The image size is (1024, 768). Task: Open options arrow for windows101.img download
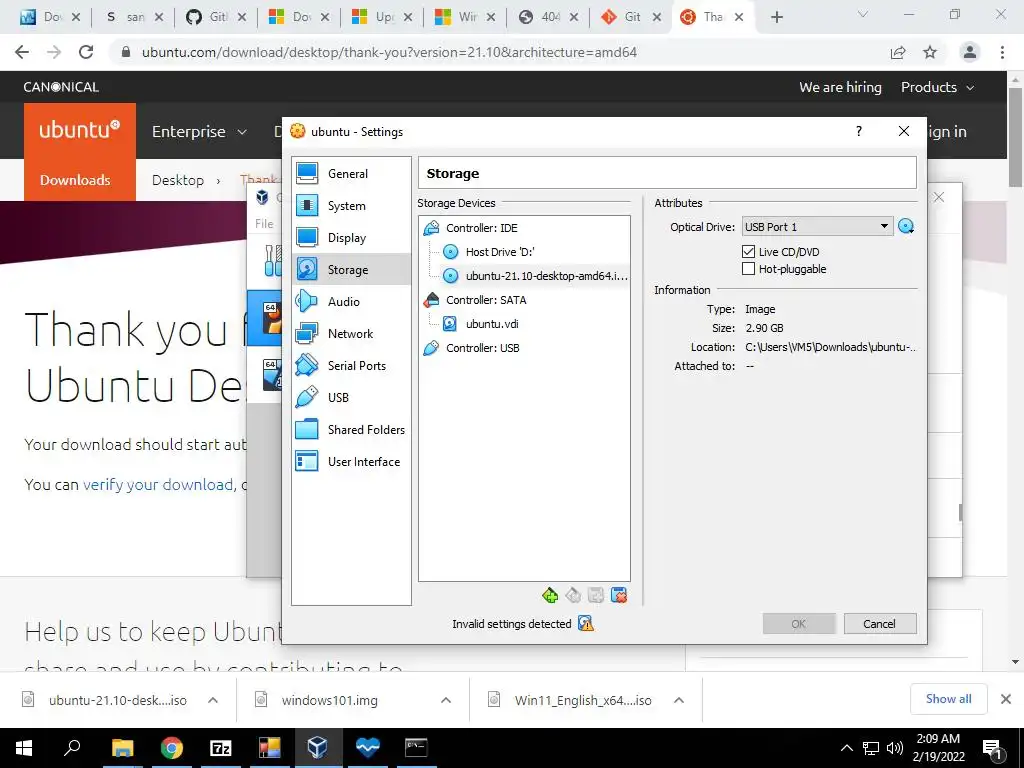point(446,700)
